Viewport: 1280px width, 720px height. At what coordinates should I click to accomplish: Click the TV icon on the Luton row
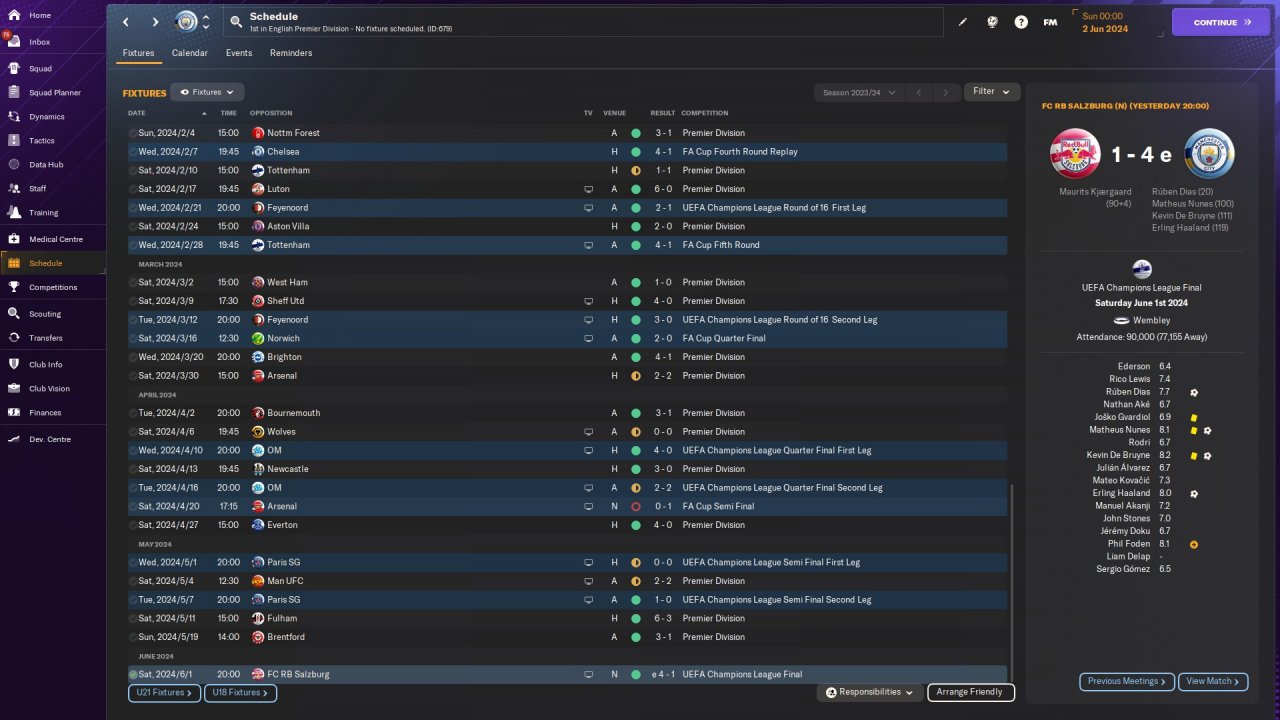tap(589, 189)
